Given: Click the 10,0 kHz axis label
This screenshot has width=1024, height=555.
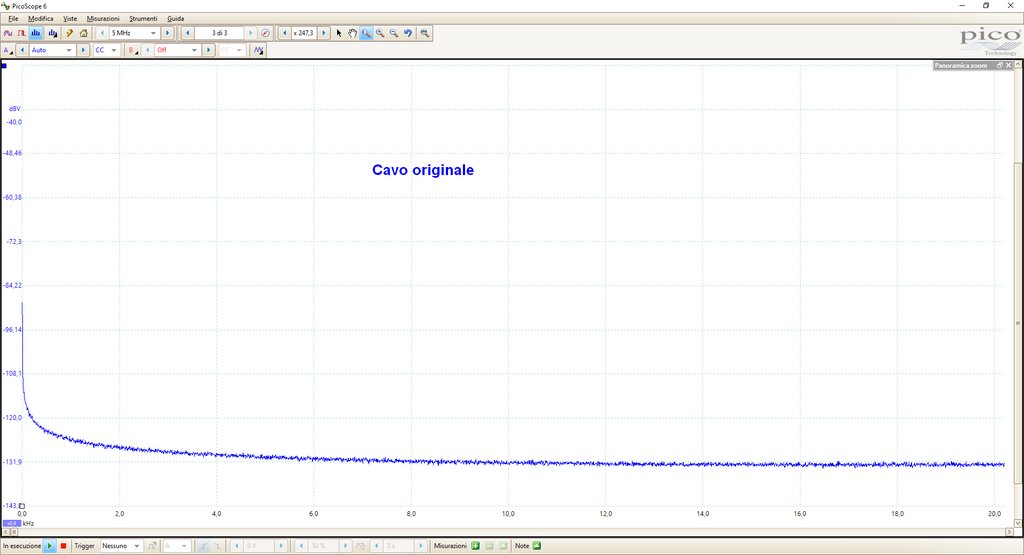Looking at the screenshot, I should pyautogui.click(x=508, y=514).
